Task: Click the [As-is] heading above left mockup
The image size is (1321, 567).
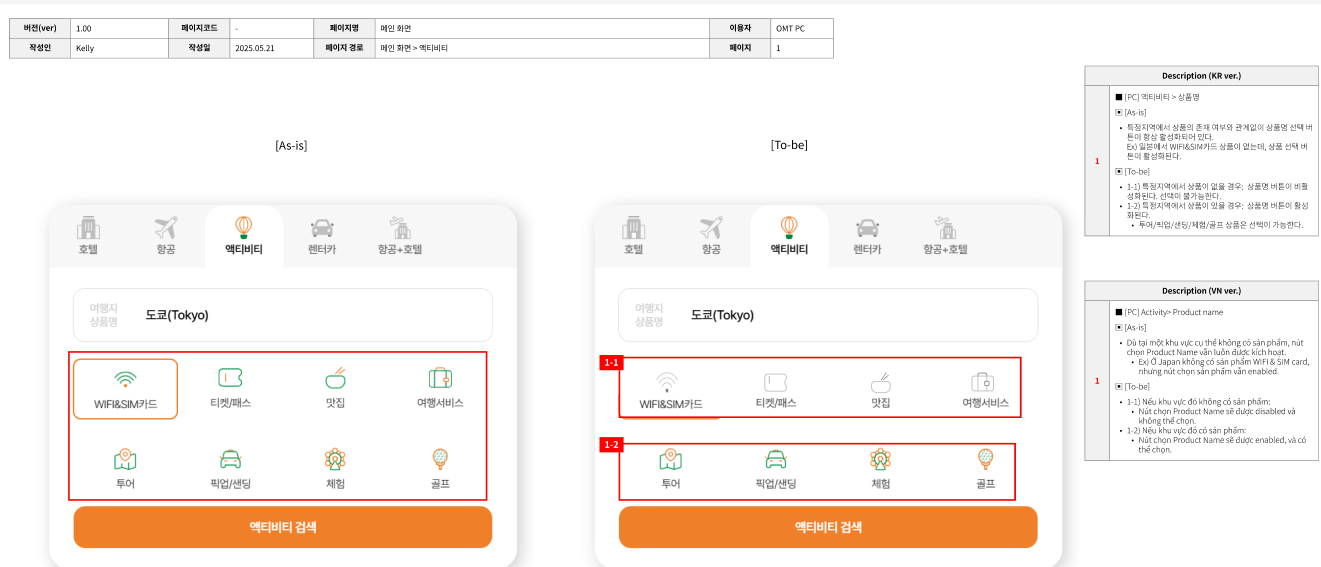Action: point(291,145)
